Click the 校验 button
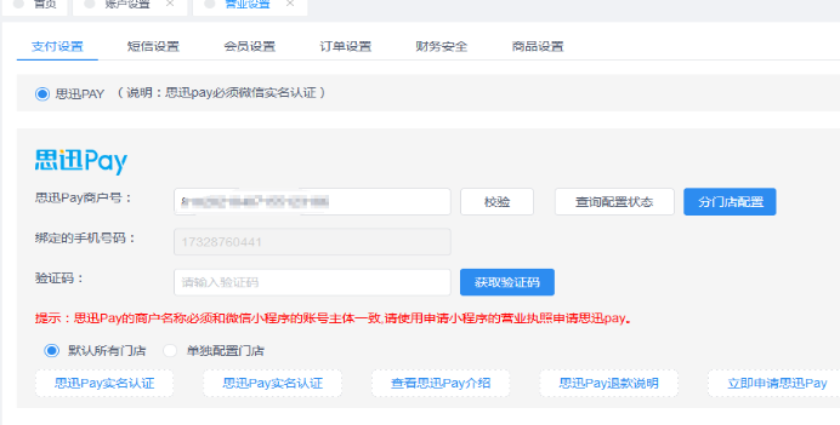840x425 pixels. click(497, 202)
